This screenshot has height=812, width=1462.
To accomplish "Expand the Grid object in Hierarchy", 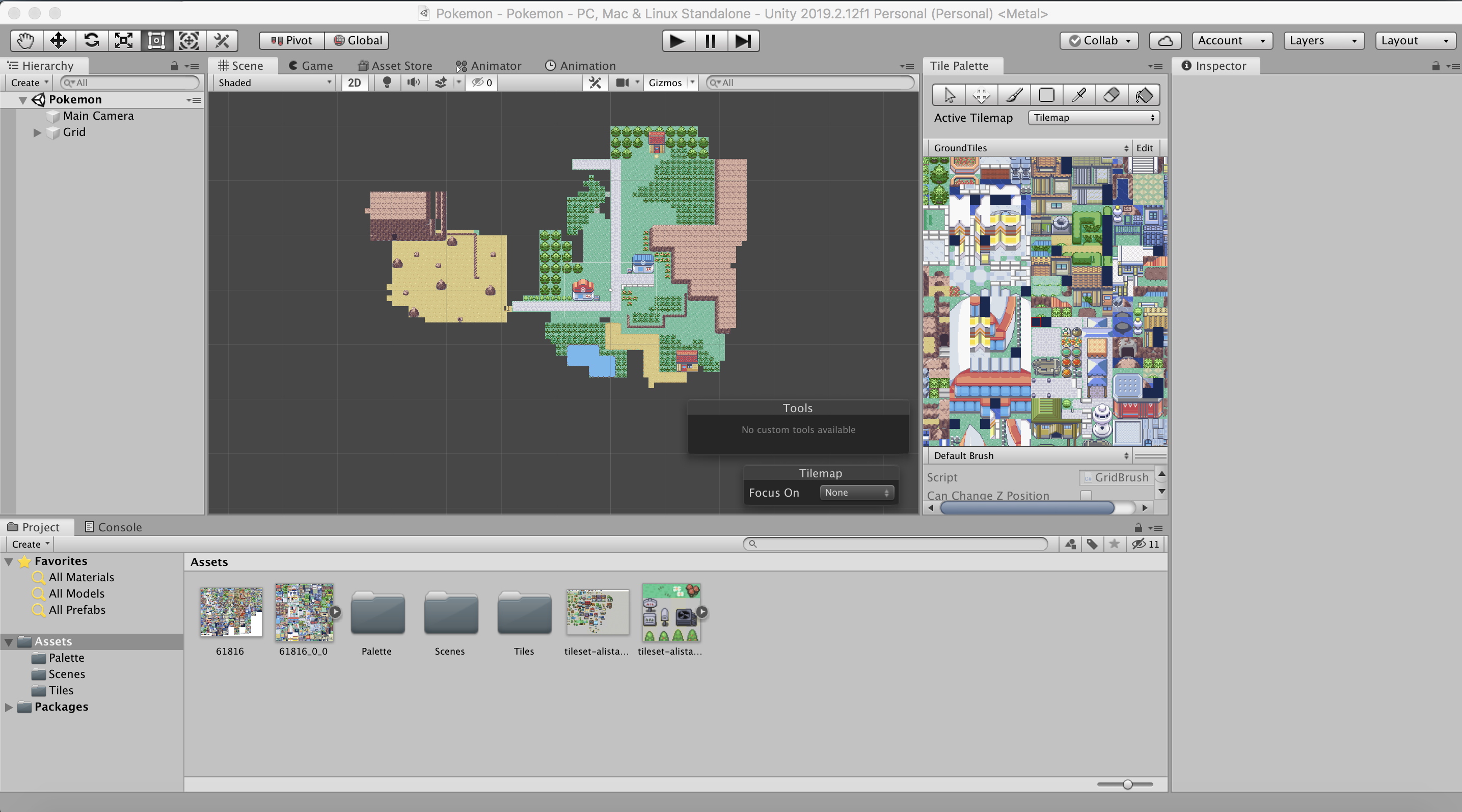I will coord(38,132).
